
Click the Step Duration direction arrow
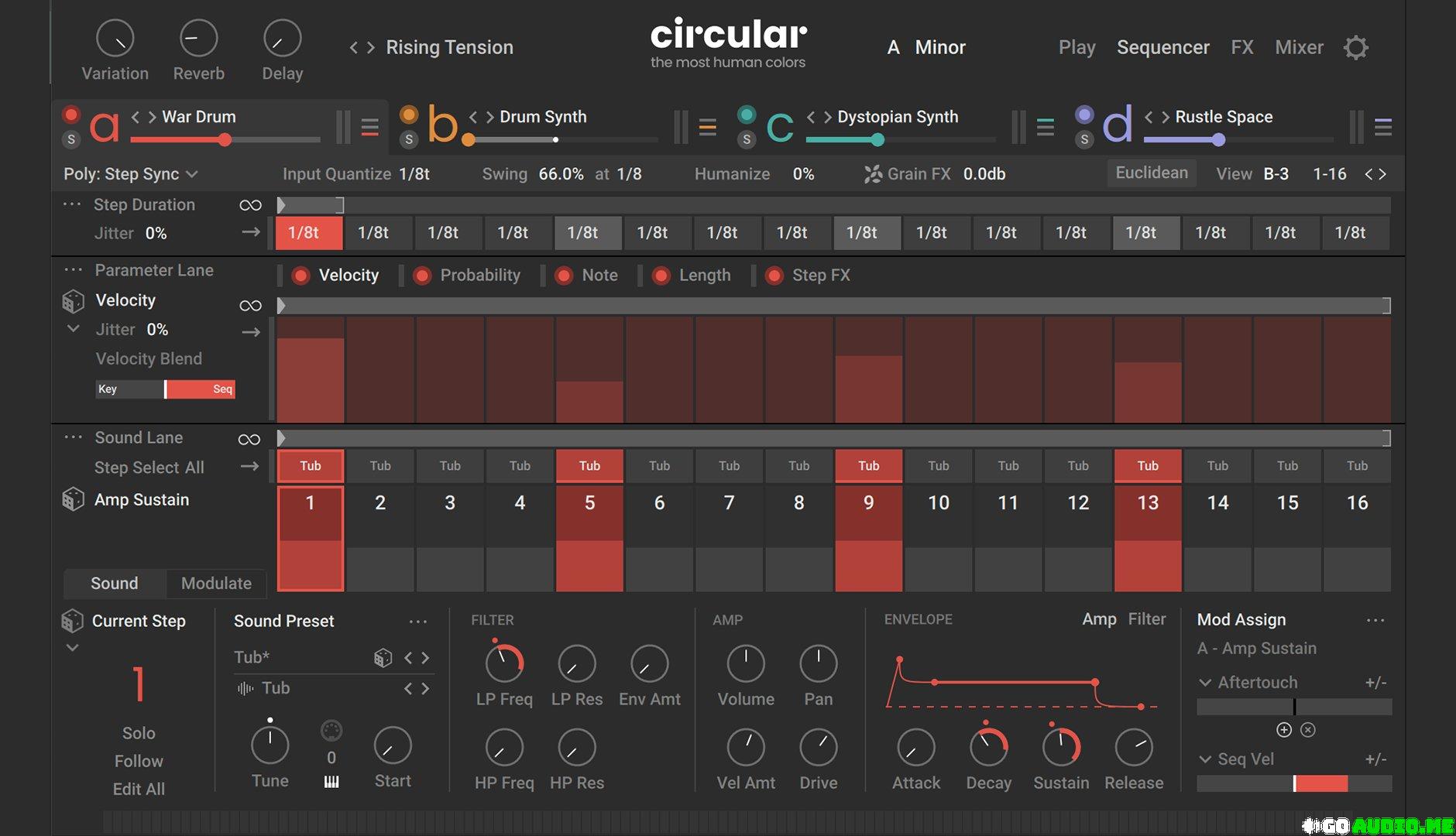tap(251, 231)
